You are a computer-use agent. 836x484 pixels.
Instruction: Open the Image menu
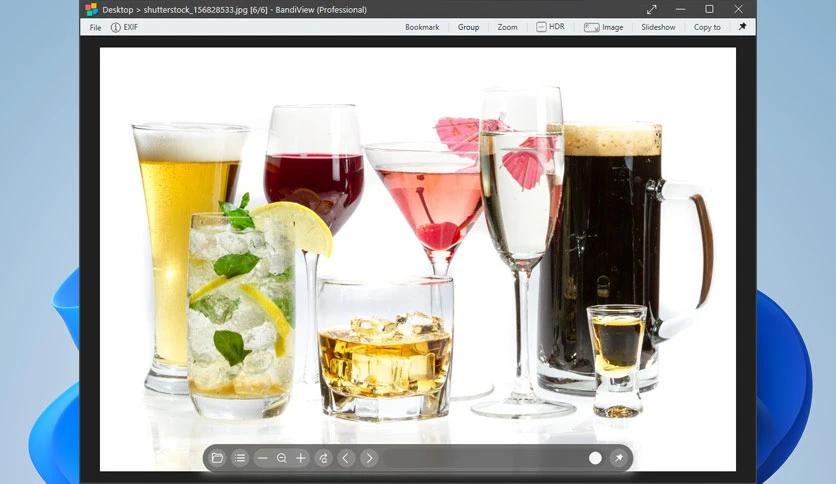click(x=604, y=27)
